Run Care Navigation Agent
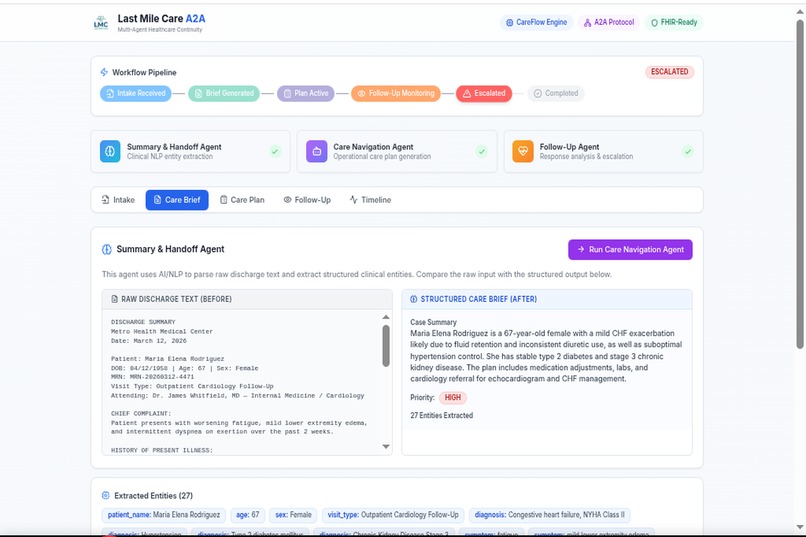 pos(630,250)
